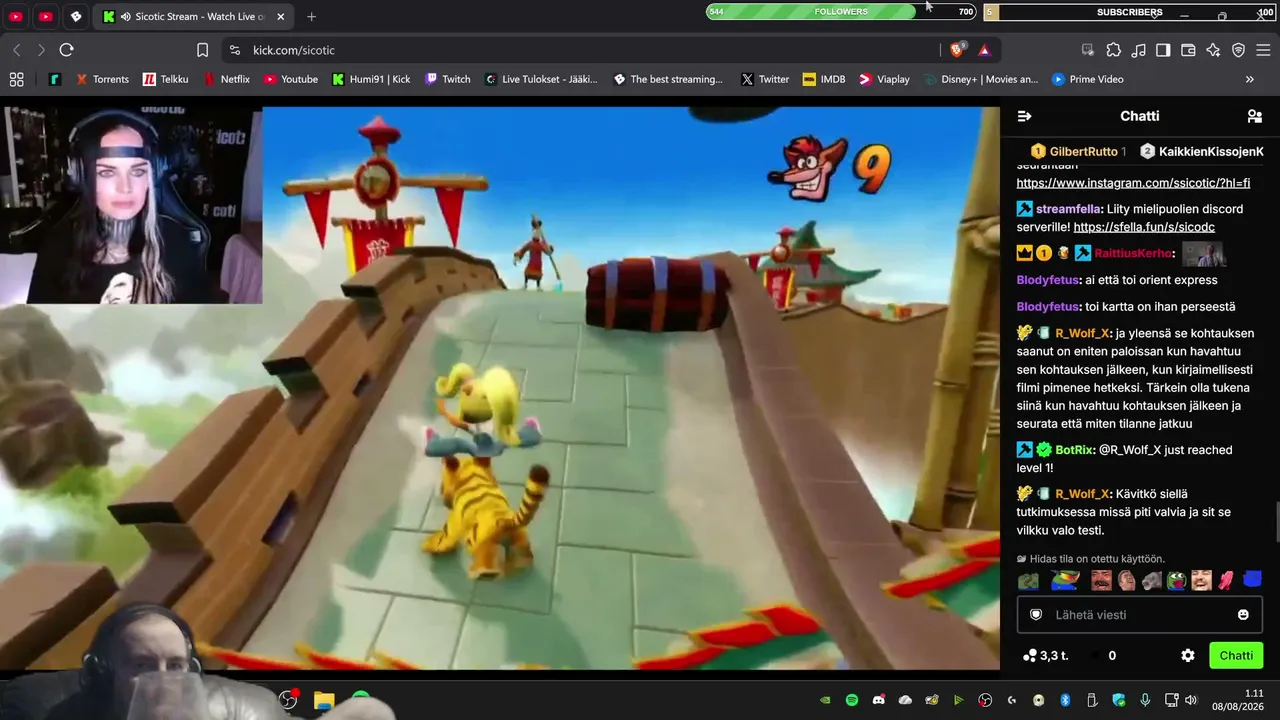Open the browser extensions puzzle icon
Viewport: 1280px width, 720px height.
pyautogui.click(x=1113, y=50)
